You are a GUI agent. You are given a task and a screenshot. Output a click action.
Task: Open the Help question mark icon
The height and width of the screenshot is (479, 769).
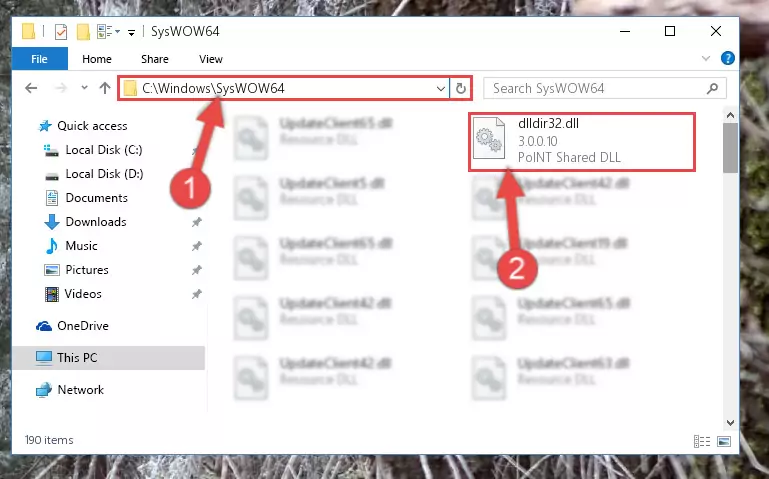click(727, 58)
